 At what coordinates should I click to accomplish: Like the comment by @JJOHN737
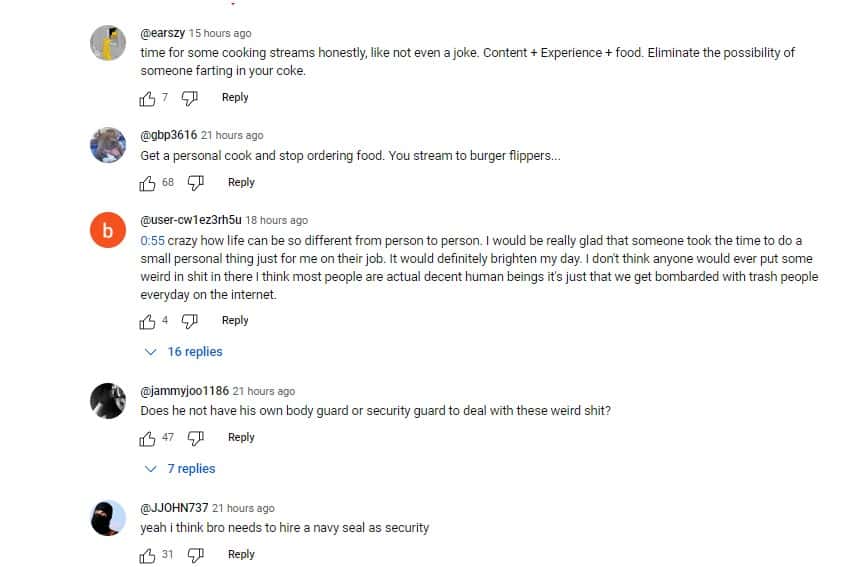(x=148, y=555)
